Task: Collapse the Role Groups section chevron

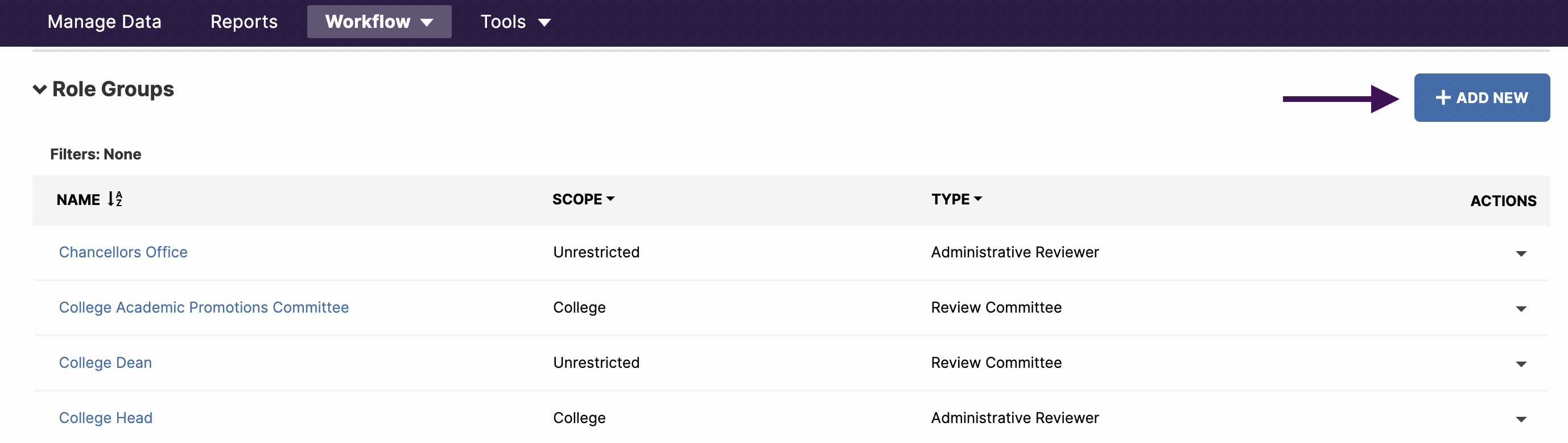Action: pyautogui.click(x=40, y=89)
